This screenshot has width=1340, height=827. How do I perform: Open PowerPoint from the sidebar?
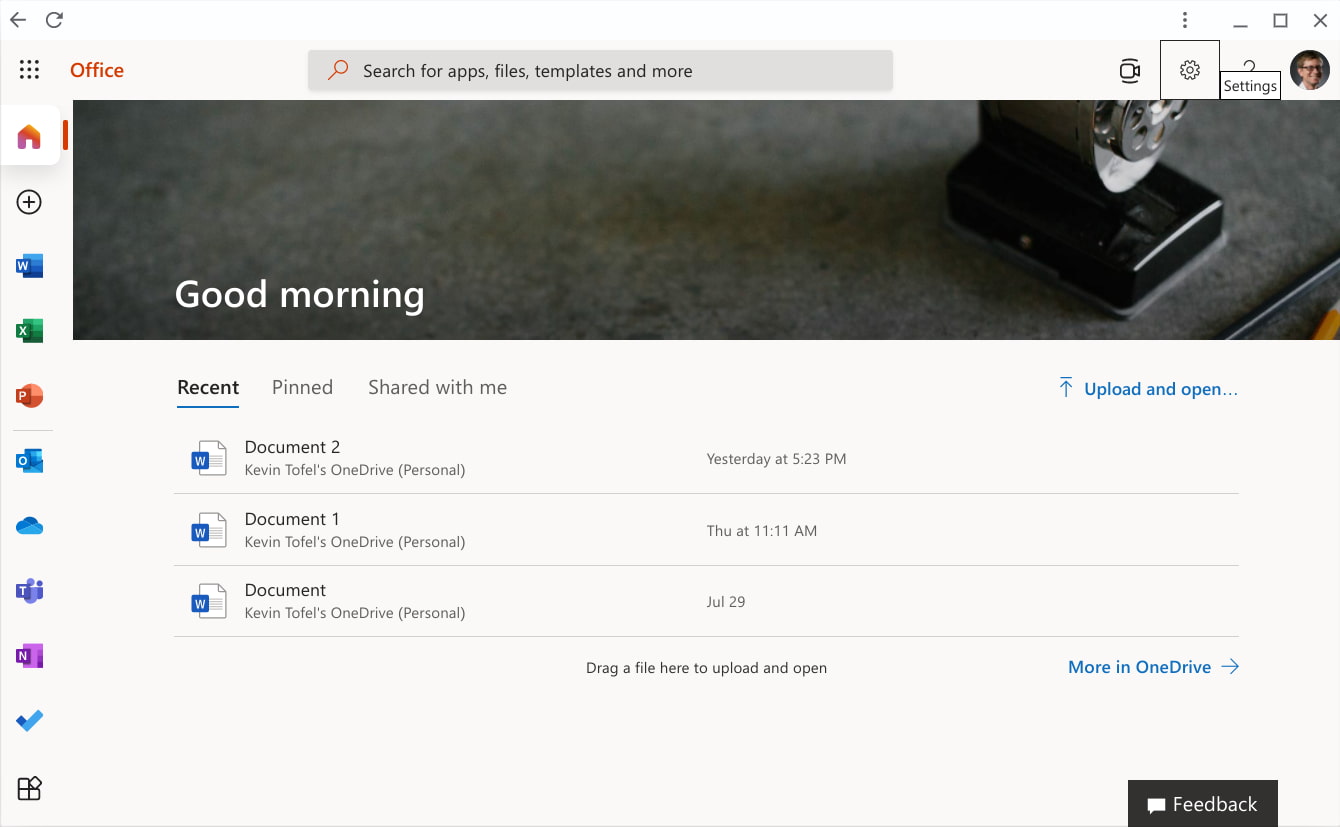(29, 396)
